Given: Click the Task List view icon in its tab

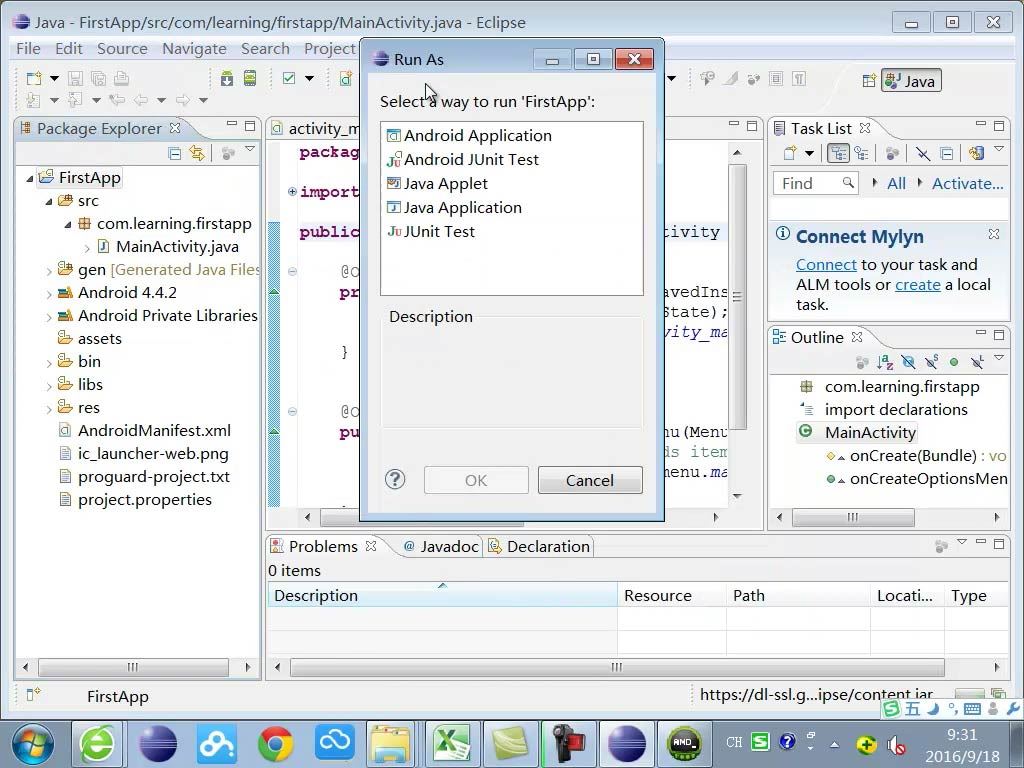Looking at the screenshot, I should [x=779, y=128].
